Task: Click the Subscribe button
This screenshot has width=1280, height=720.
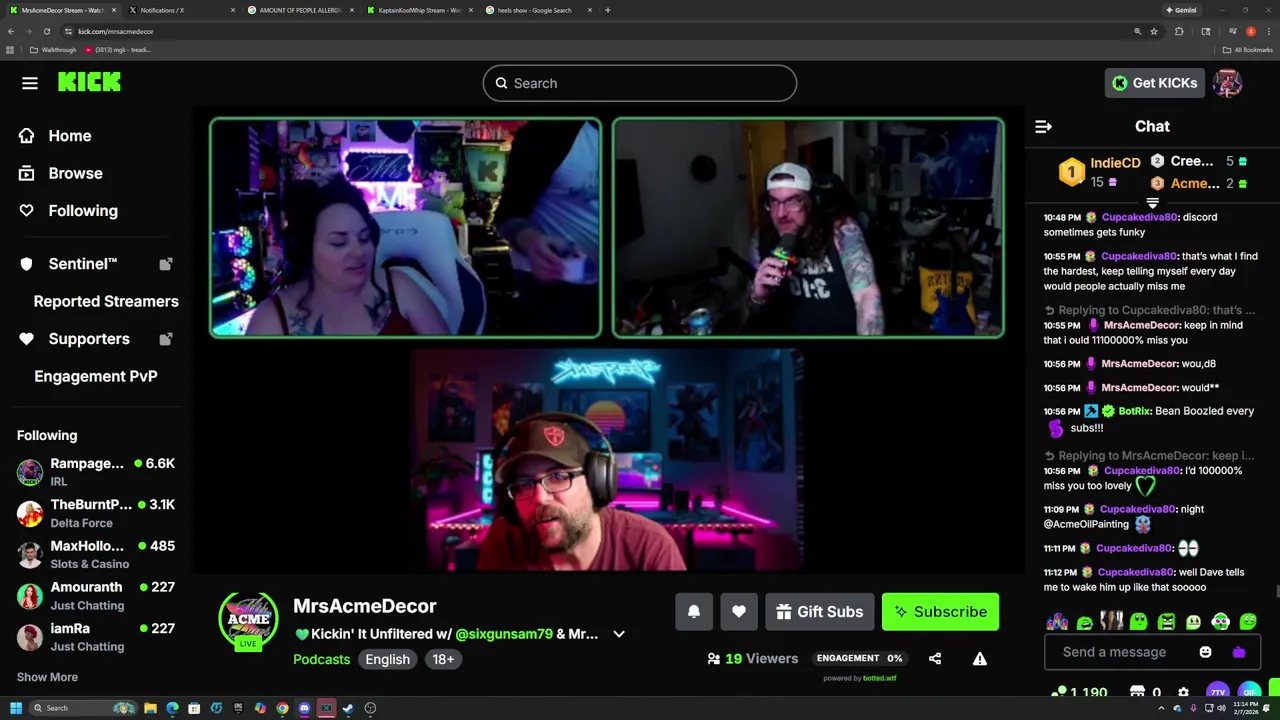Action: (940, 612)
